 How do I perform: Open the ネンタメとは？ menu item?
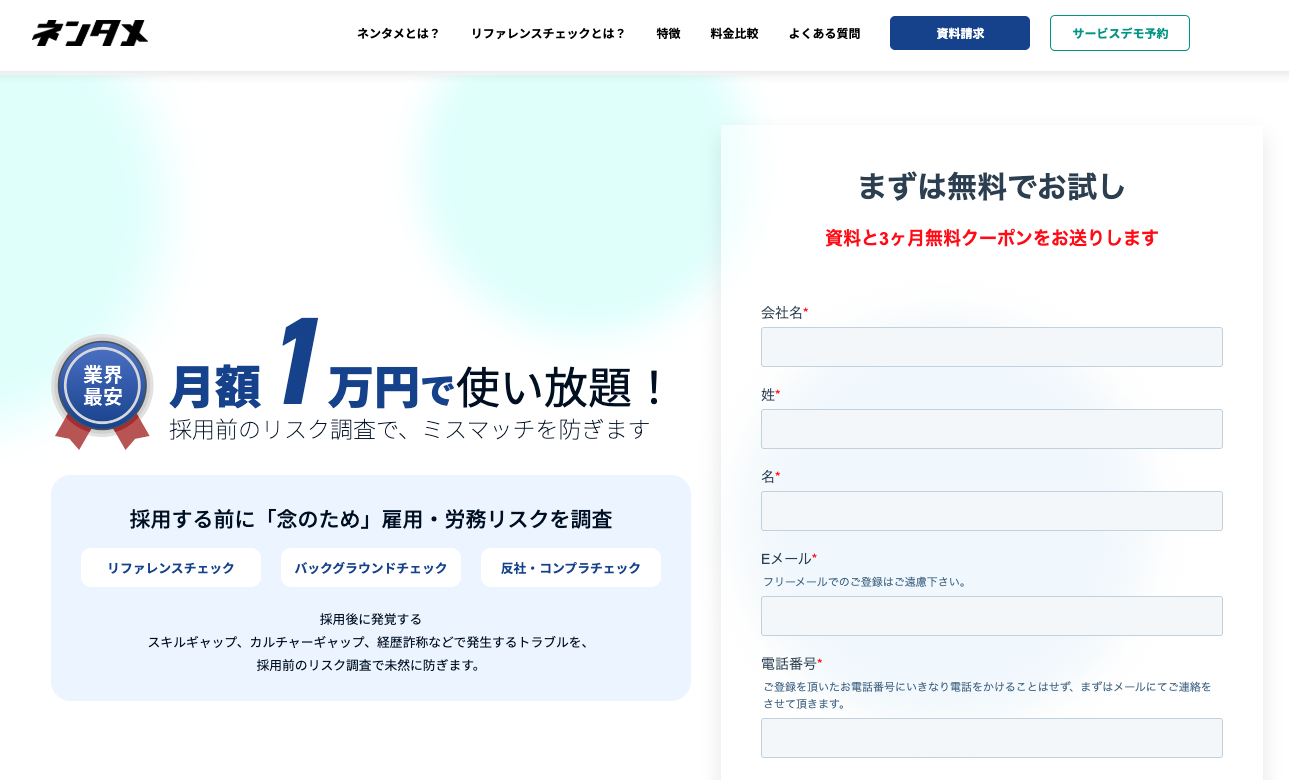398,33
